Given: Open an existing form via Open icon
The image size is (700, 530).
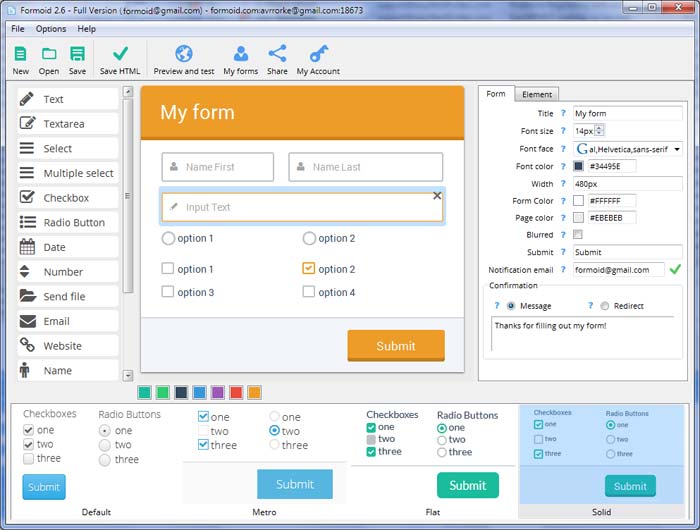Looking at the screenshot, I should (49, 54).
